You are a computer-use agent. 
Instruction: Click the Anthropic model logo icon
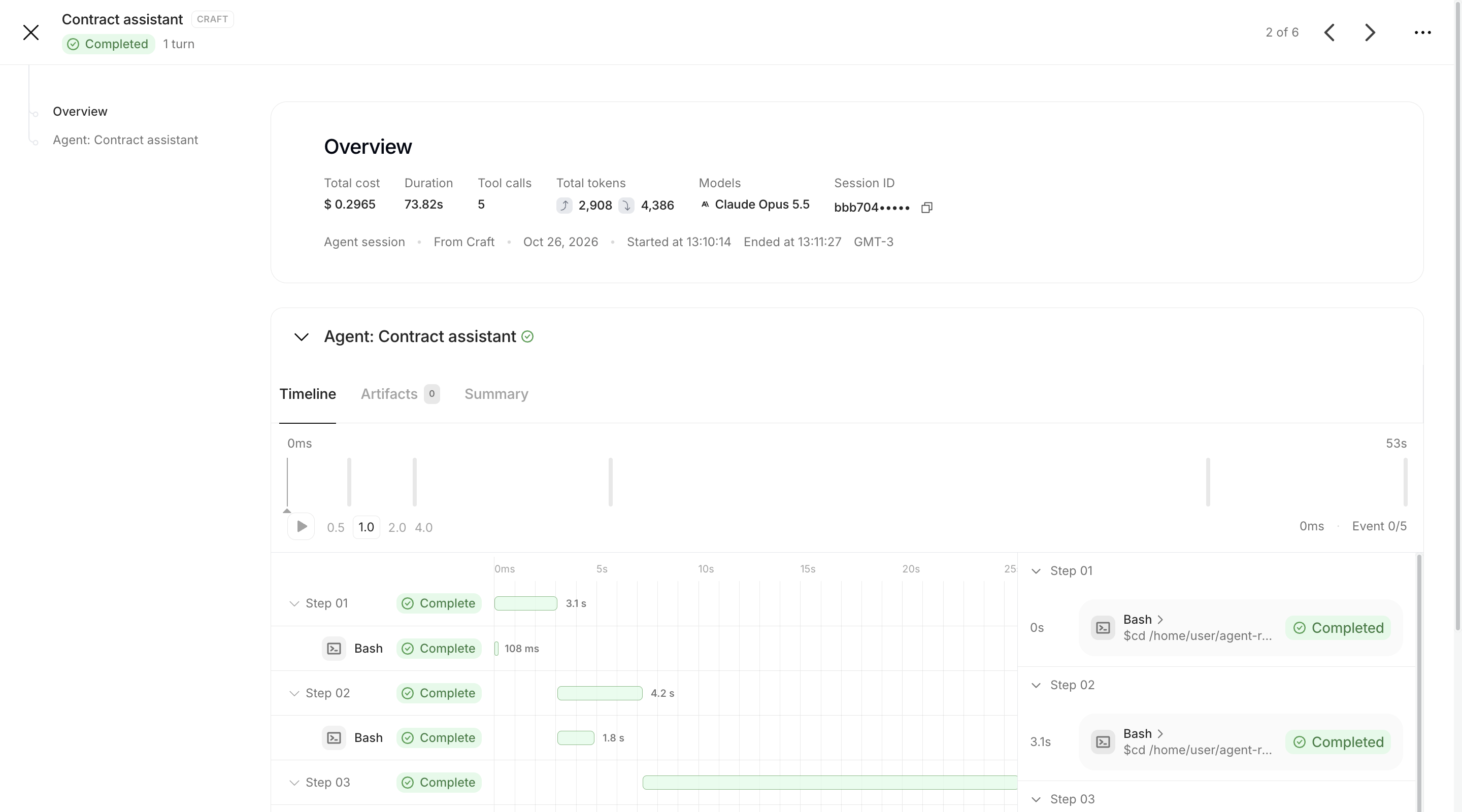pyautogui.click(x=705, y=205)
